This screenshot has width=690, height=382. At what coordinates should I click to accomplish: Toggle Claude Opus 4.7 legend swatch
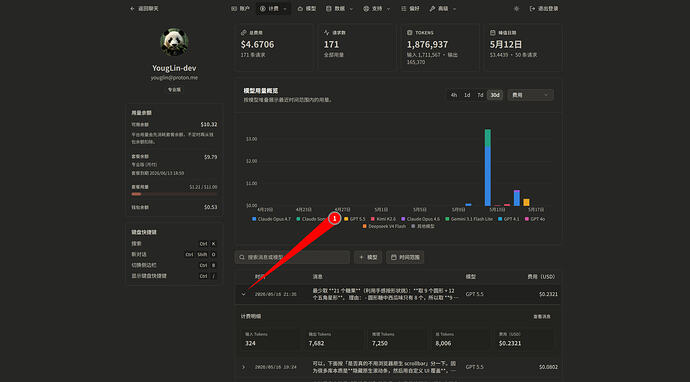[x=254, y=219]
